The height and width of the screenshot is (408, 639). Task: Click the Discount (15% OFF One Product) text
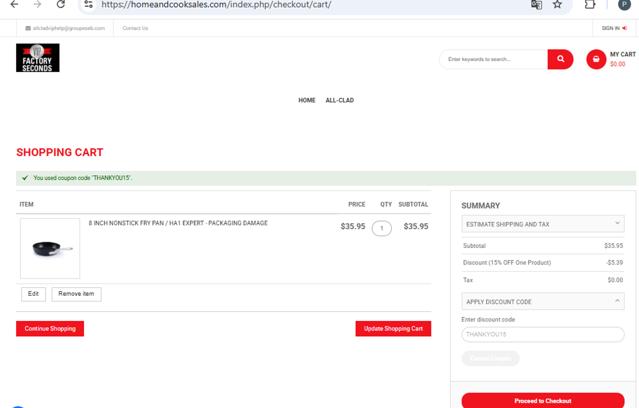click(507, 262)
